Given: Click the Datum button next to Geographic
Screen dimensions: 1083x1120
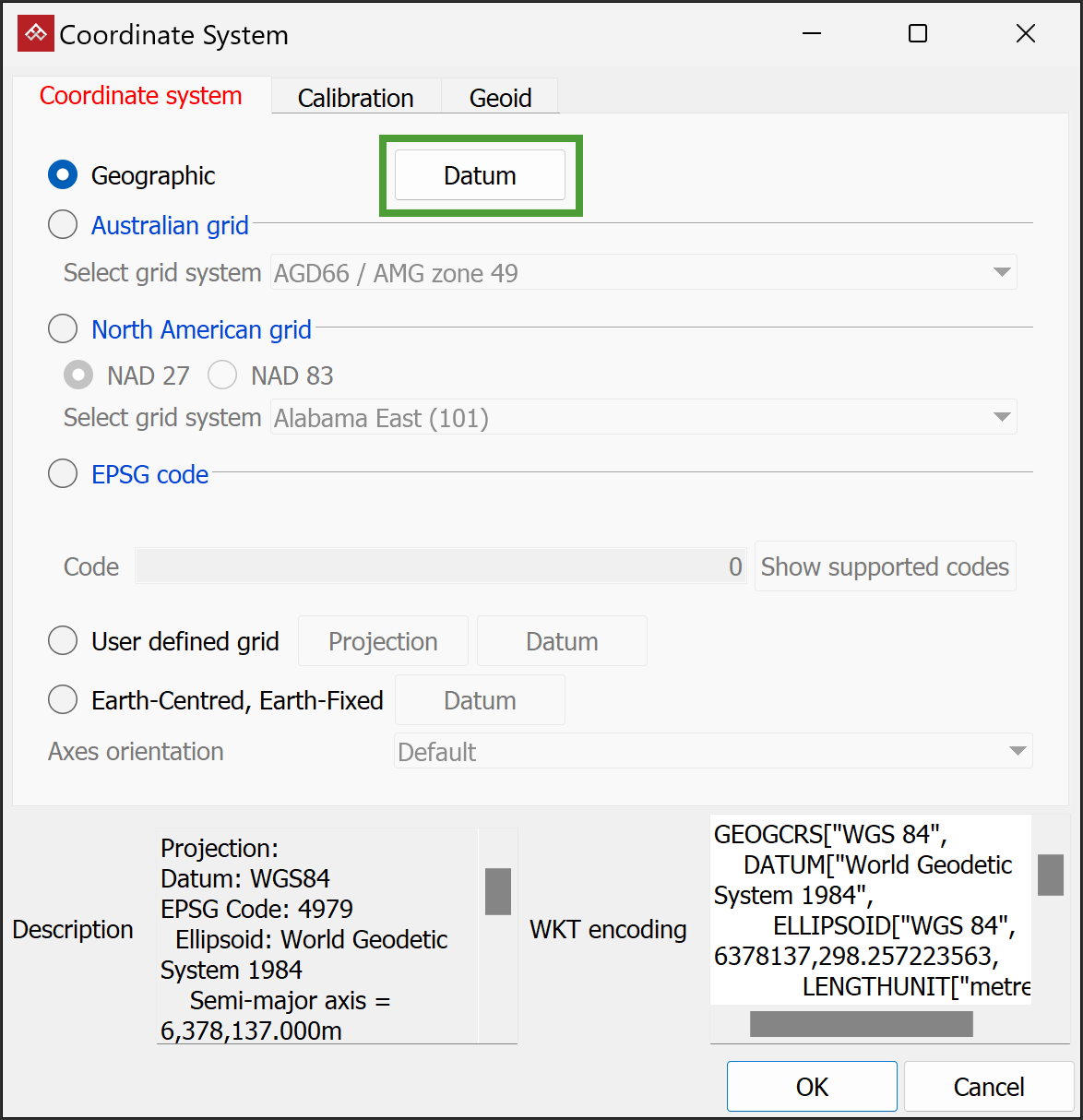Looking at the screenshot, I should (x=480, y=175).
